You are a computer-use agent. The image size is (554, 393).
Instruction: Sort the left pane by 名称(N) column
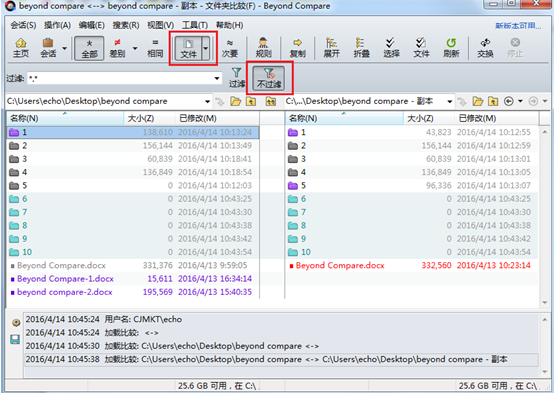click(65, 118)
